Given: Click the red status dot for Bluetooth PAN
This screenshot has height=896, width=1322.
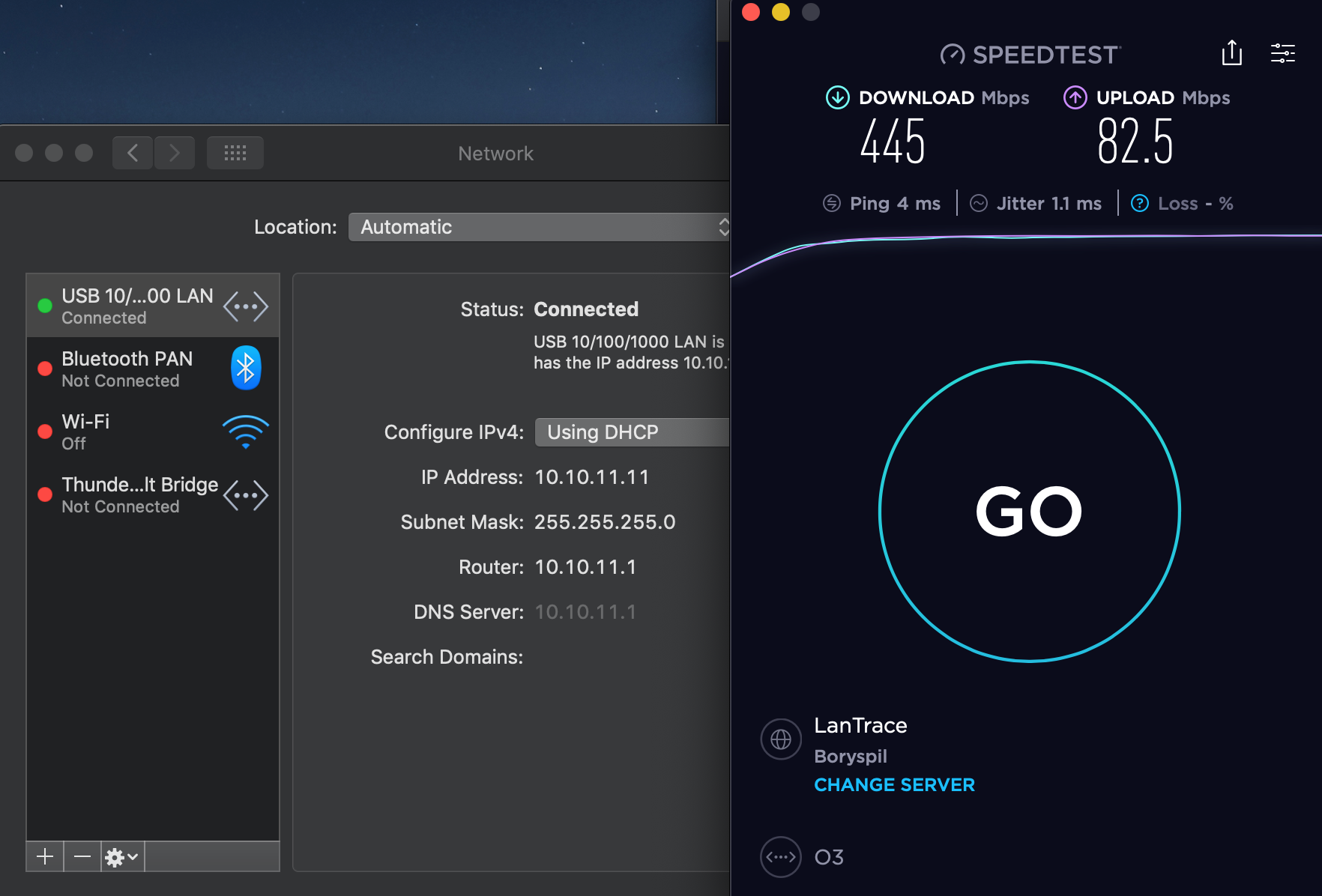Looking at the screenshot, I should [45, 369].
